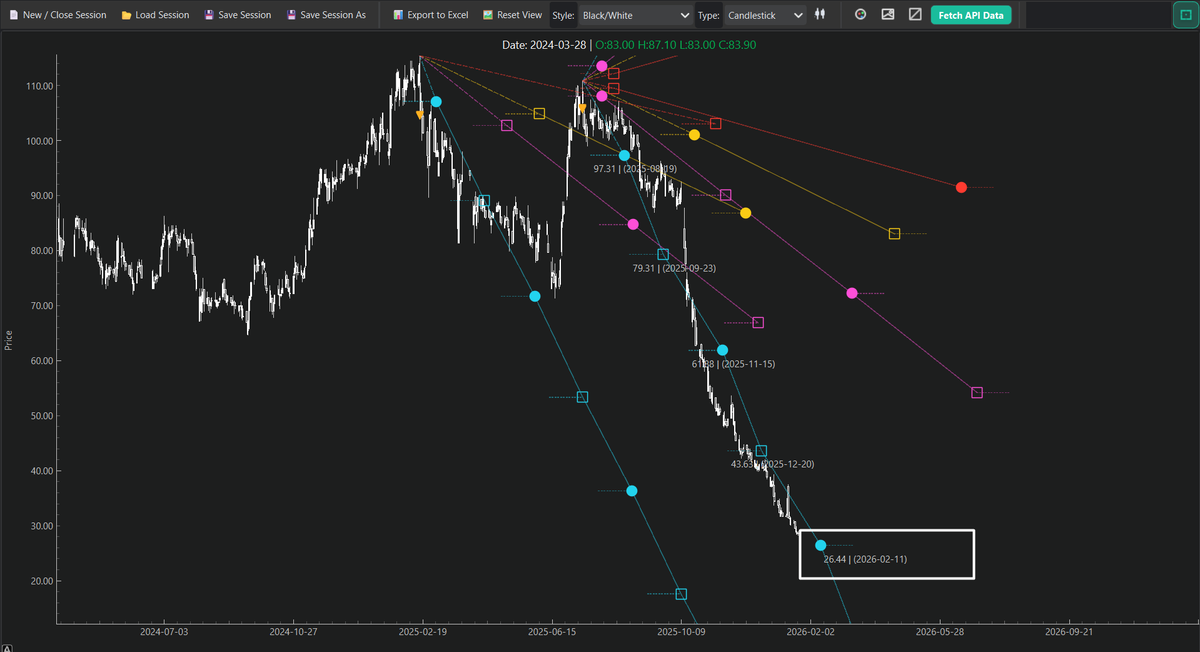
Task: Click the 110.00 price axis label
Action: pyautogui.click(x=38, y=86)
